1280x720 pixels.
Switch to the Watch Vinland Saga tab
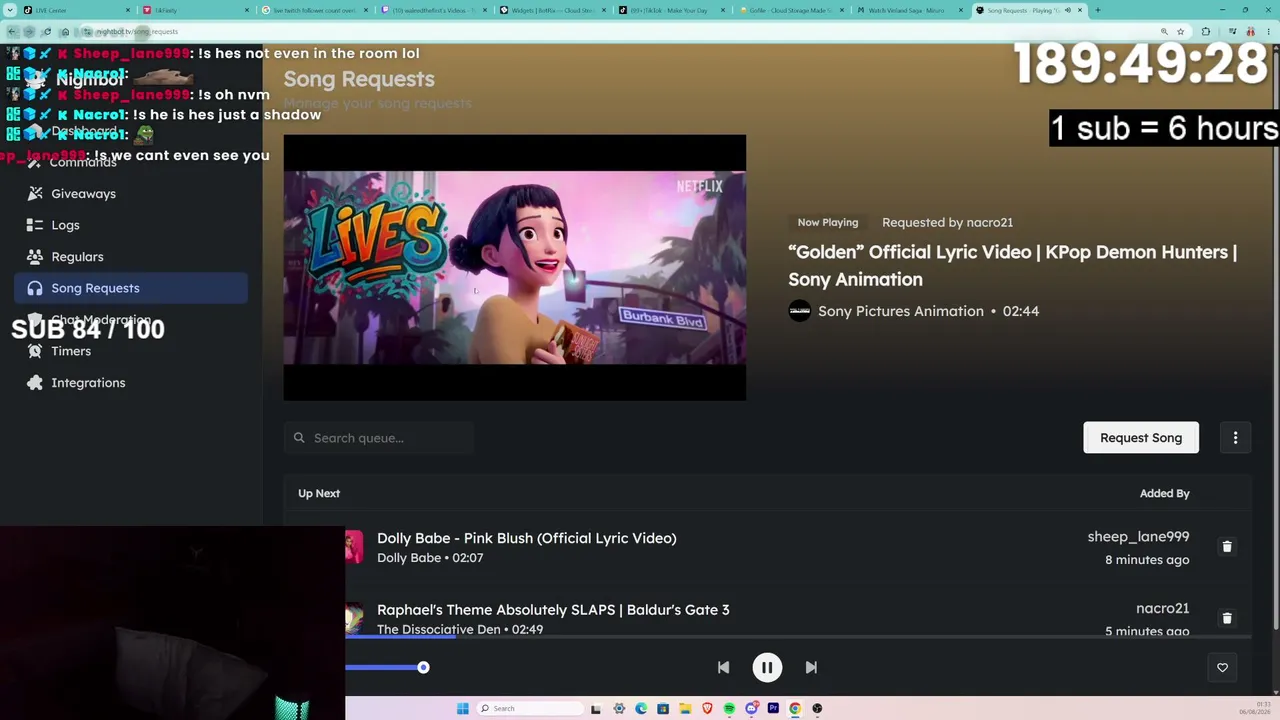[908, 10]
